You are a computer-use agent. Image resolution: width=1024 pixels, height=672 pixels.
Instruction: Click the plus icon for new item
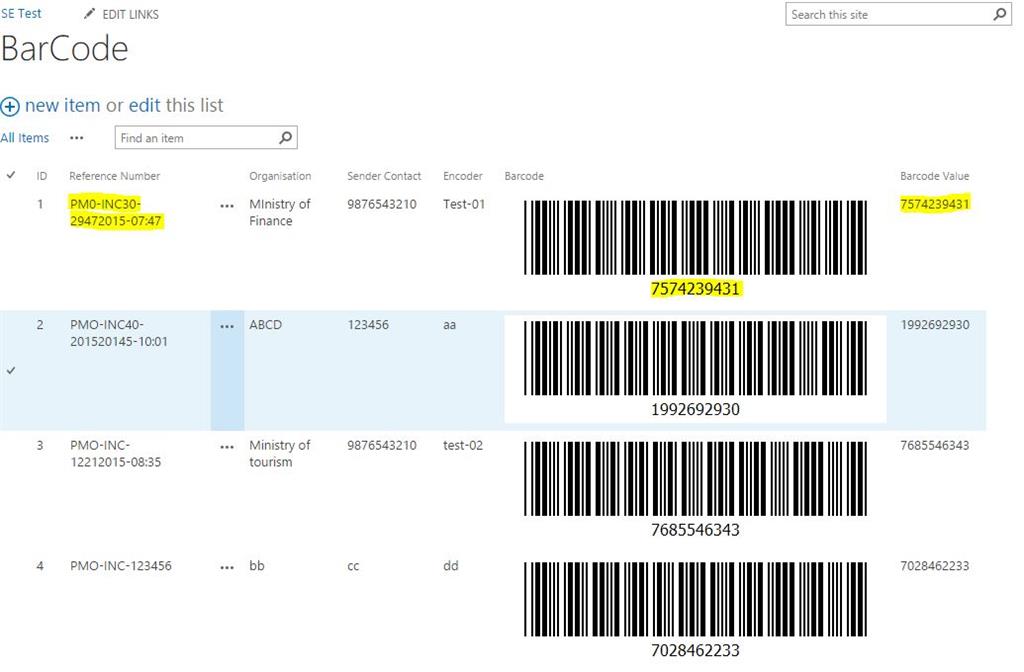[10, 106]
